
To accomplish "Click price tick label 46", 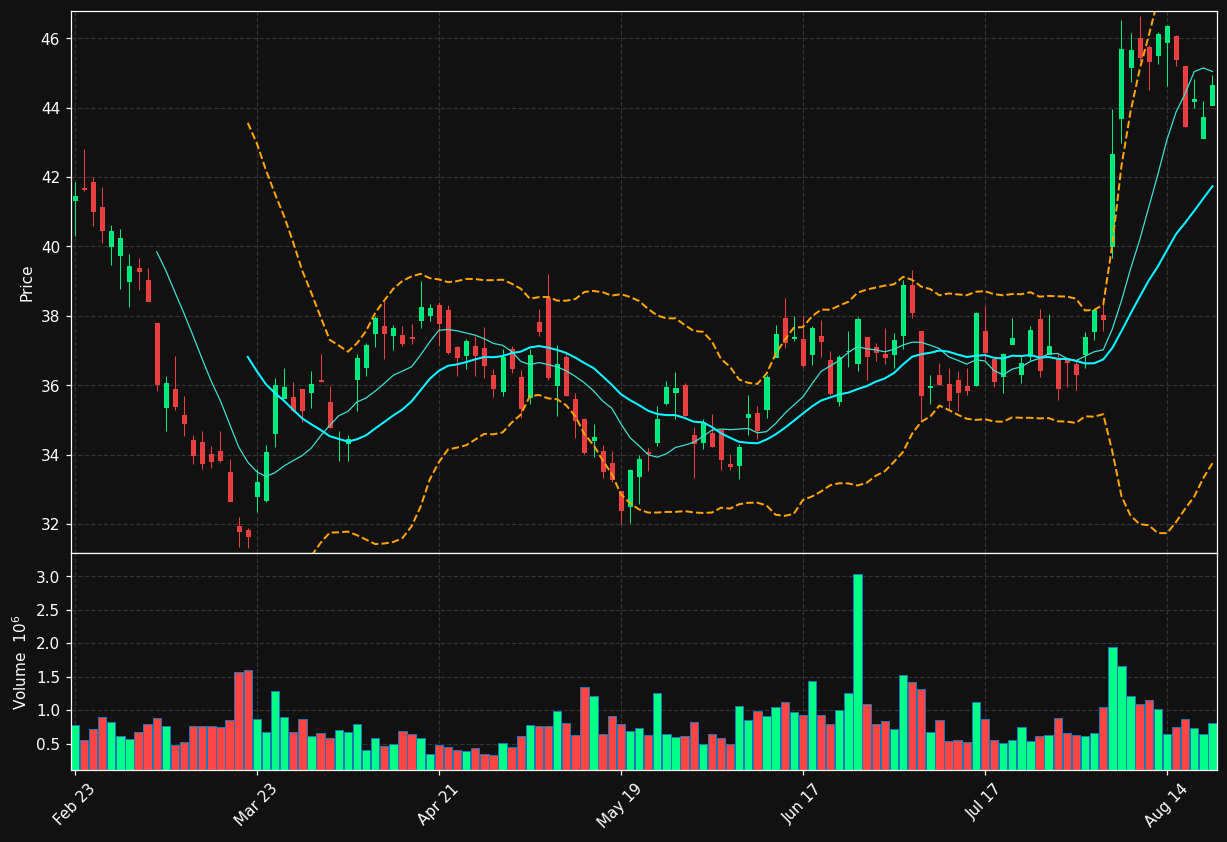I will [52, 39].
